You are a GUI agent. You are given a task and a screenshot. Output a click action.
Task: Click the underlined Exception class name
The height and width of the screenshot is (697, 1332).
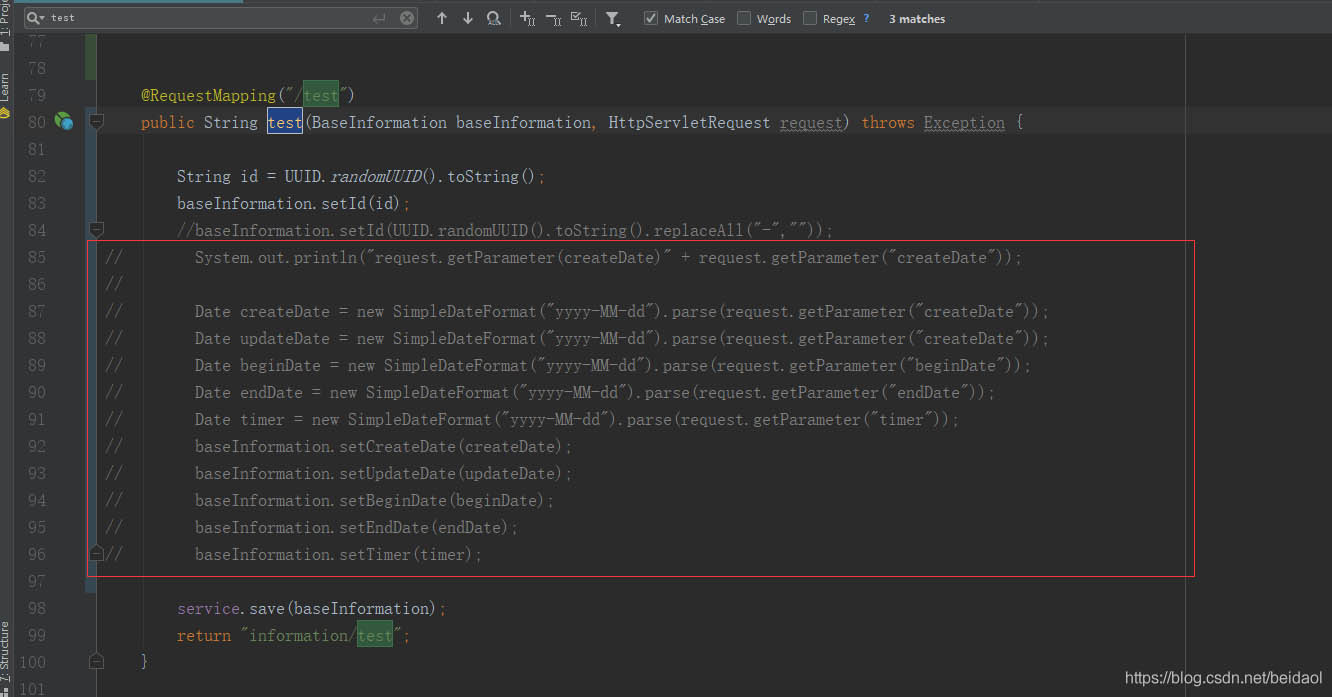964,123
